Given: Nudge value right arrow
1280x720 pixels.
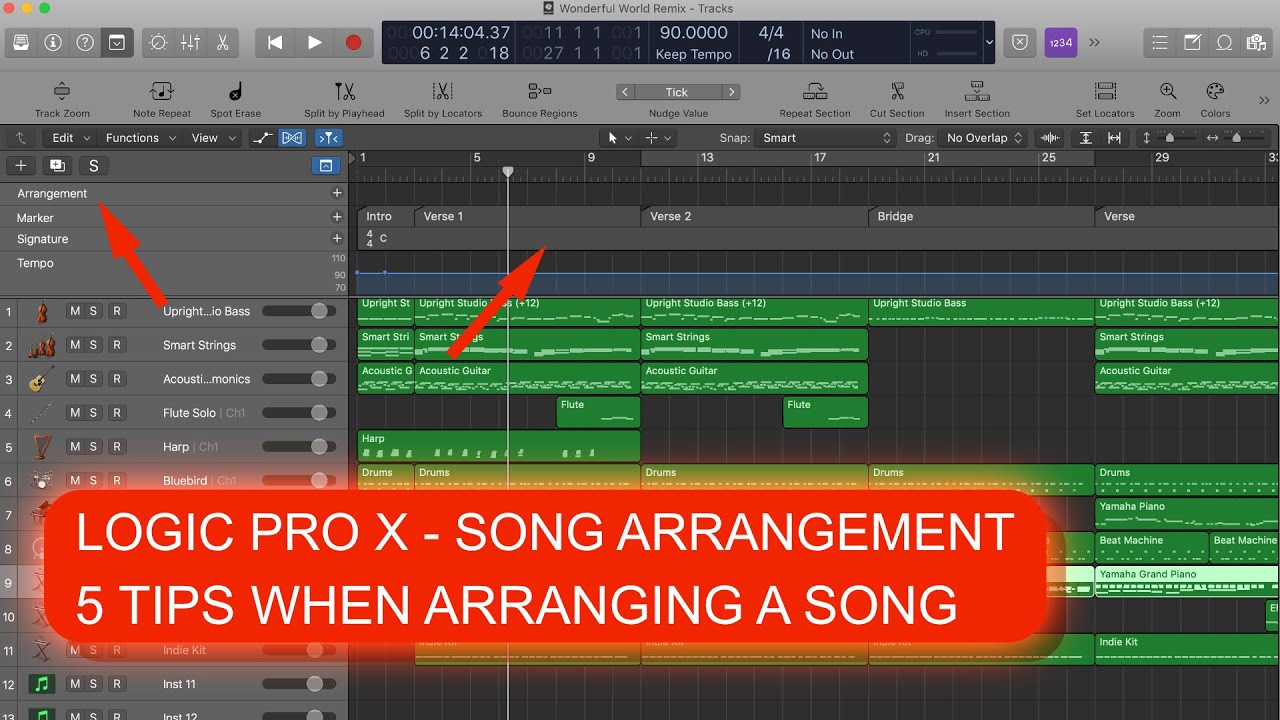Looking at the screenshot, I should [732, 92].
